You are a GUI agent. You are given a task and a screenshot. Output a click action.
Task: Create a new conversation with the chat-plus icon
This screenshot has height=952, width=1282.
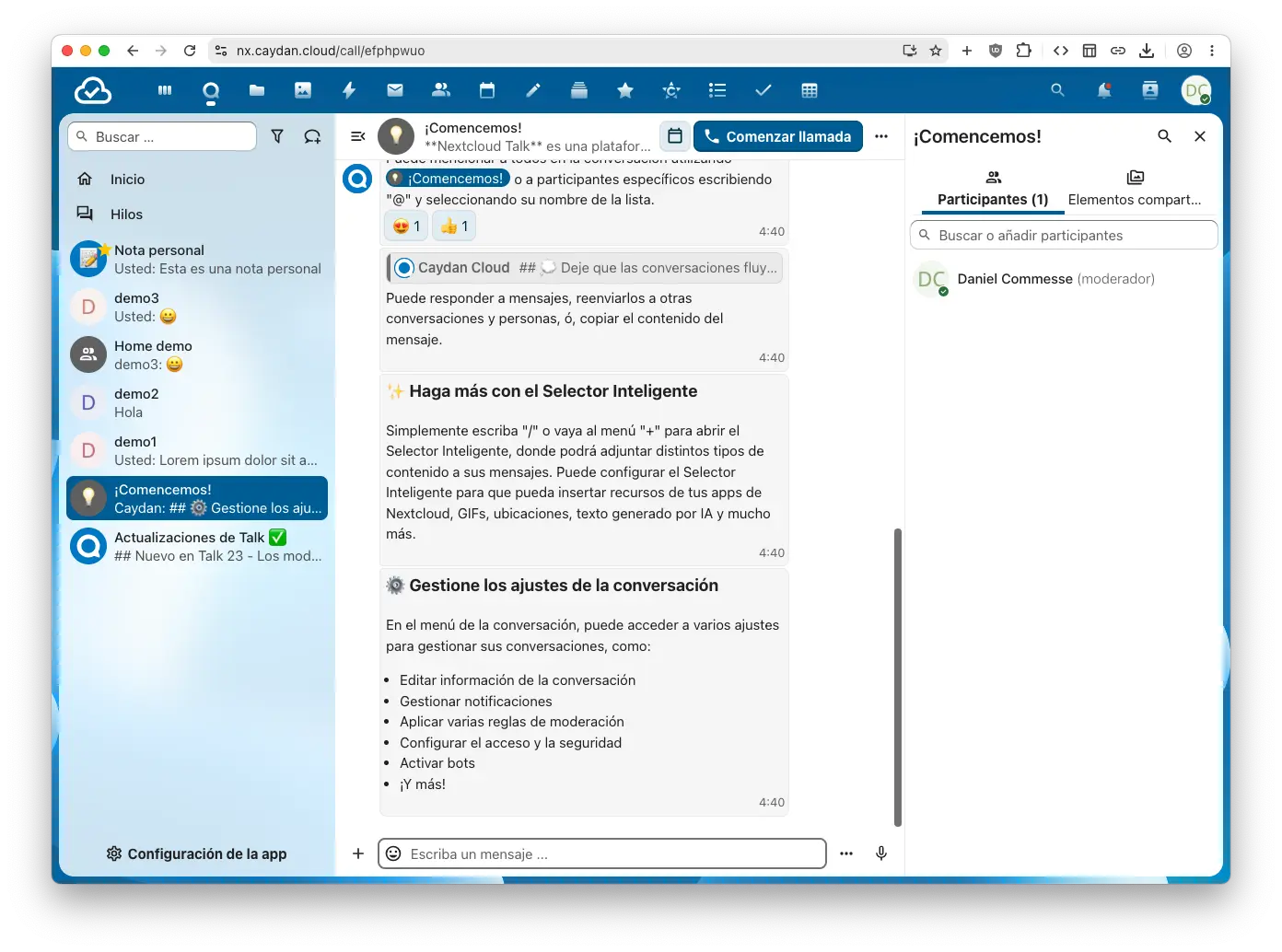tap(312, 136)
